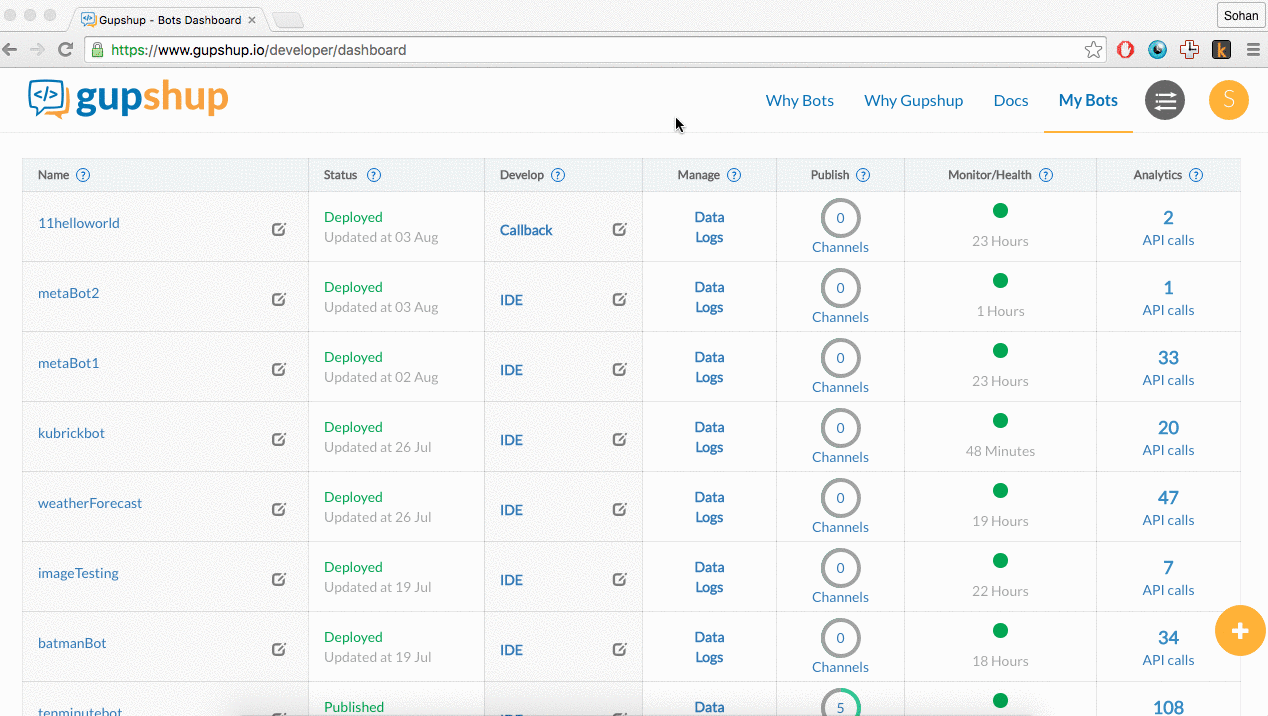Click the gupshup logo
This screenshot has width=1268, height=716.
[128, 99]
